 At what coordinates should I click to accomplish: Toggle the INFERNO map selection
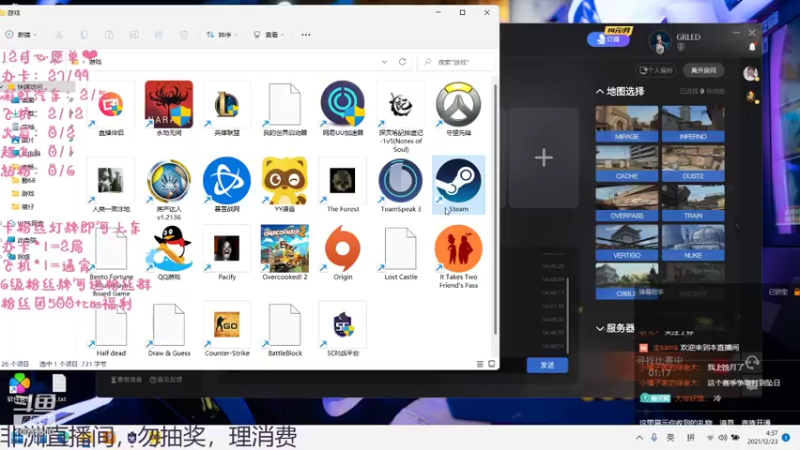click(693, 123)
